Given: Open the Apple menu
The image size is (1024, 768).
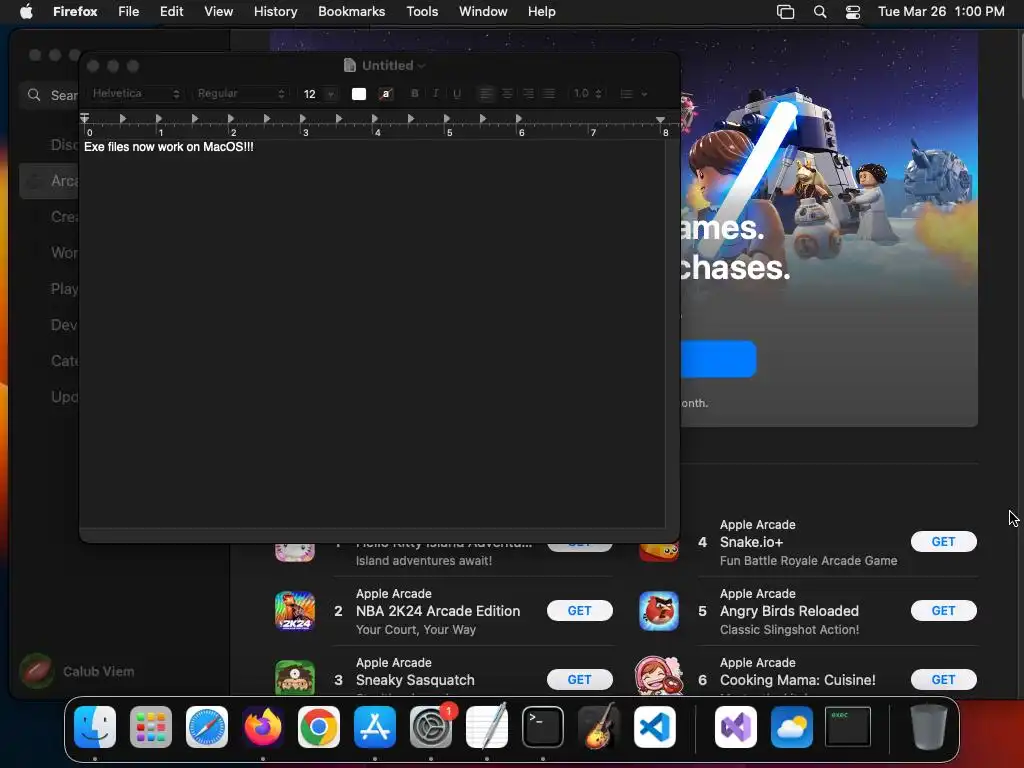Looking at the screenshot, I should point(26,12).
